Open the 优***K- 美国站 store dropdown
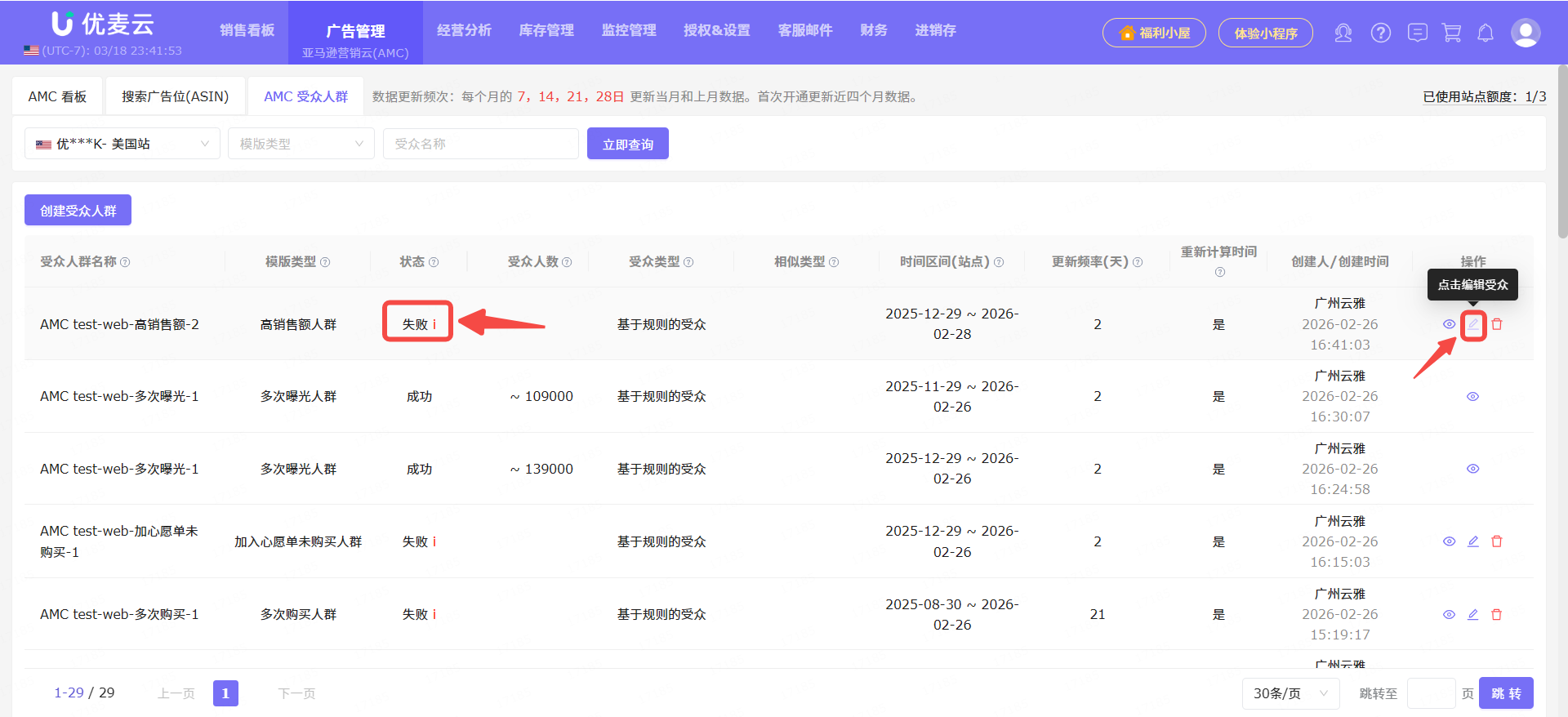This screenshot has height=717, width=1568. (x=122, y=144)
